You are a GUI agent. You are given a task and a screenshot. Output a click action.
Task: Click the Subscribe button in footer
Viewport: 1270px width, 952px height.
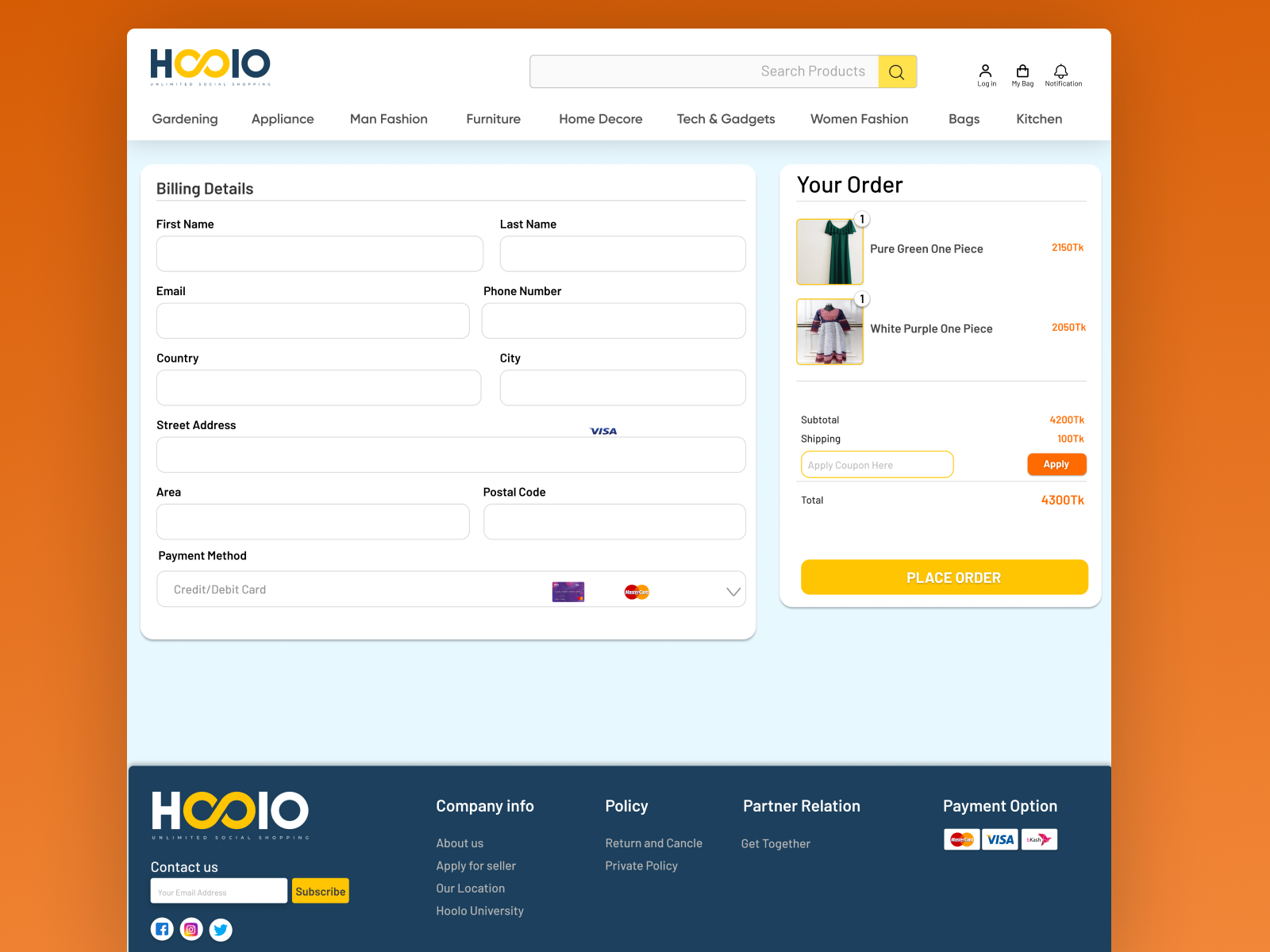pyautogui.click(x=320, y=890)
